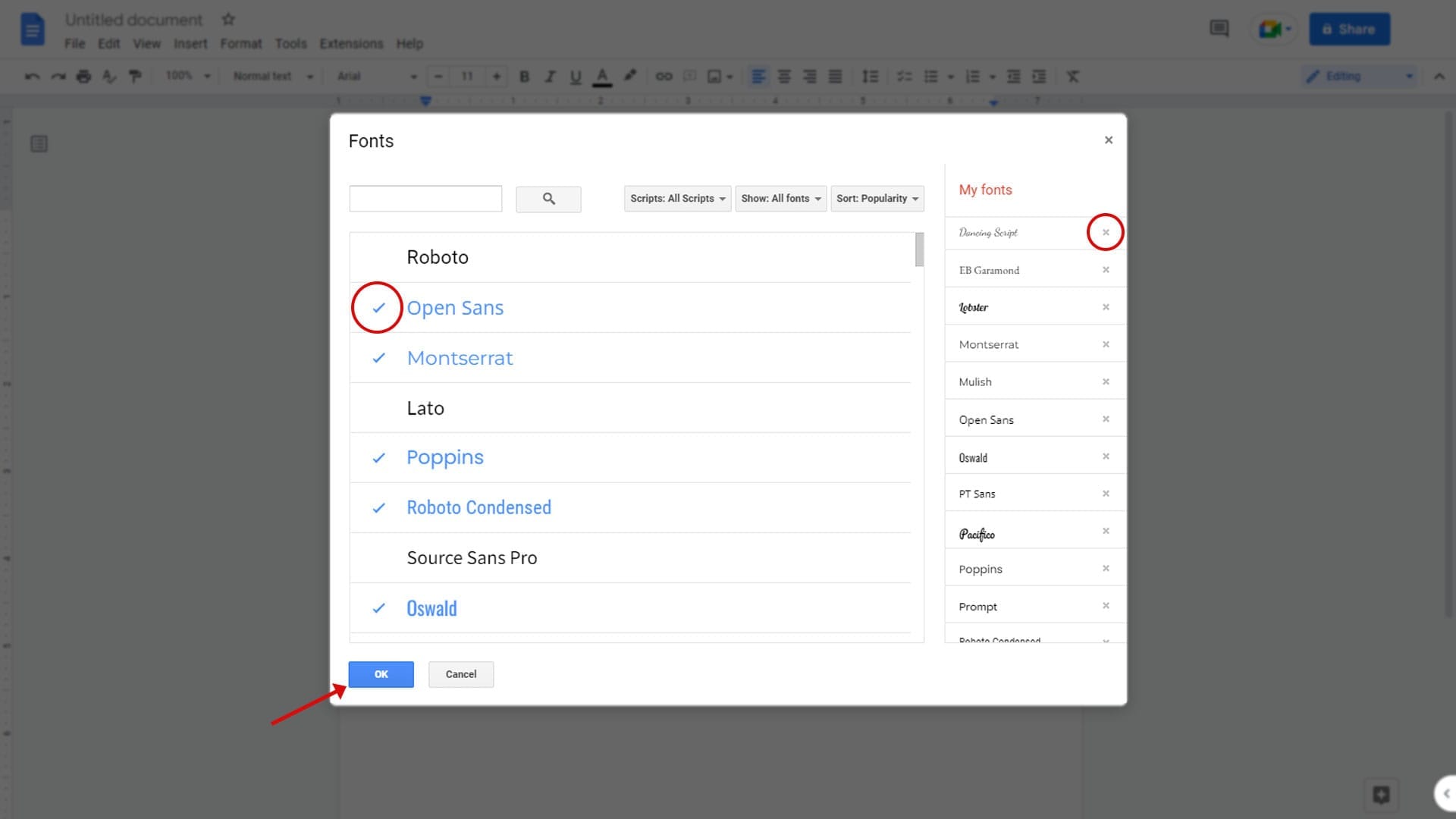1456x819 pixels.
Task: Star the Untitled document
Action: [x=228, y=20]
